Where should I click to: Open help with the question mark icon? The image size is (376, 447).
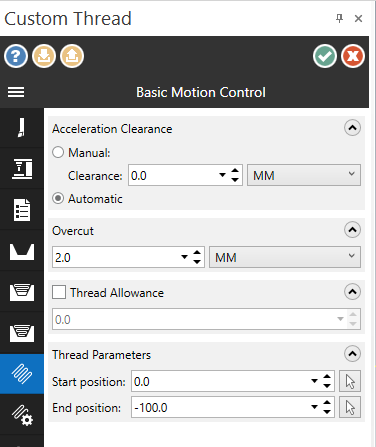point(16,56)
